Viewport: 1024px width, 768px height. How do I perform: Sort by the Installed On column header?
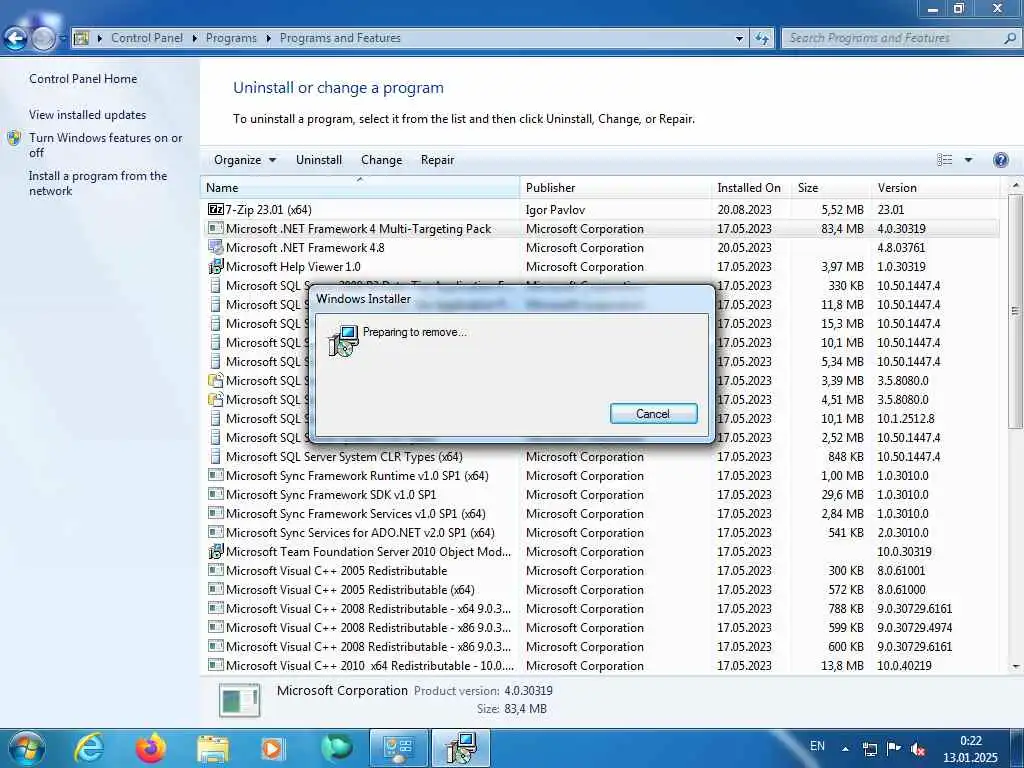pyautogui.click(x=752, y=187)
